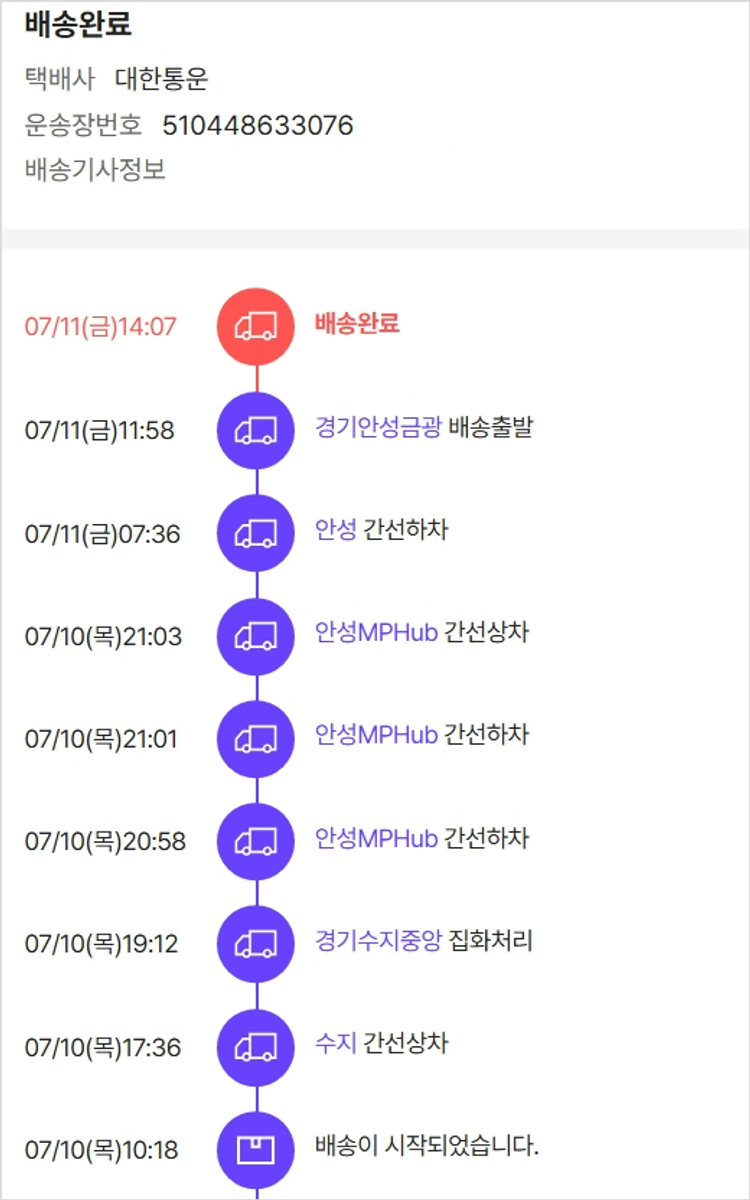Click truck icon at 07/10 20:58 entry
Image resolution: width=750 pixels, height=1200 pixels.
(256, 842)
